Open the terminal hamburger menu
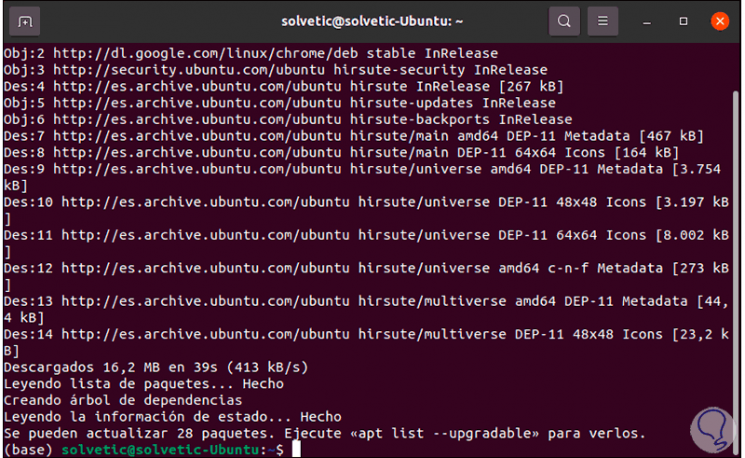The width and height of the screenshot is (745, 458). (602, 21)
